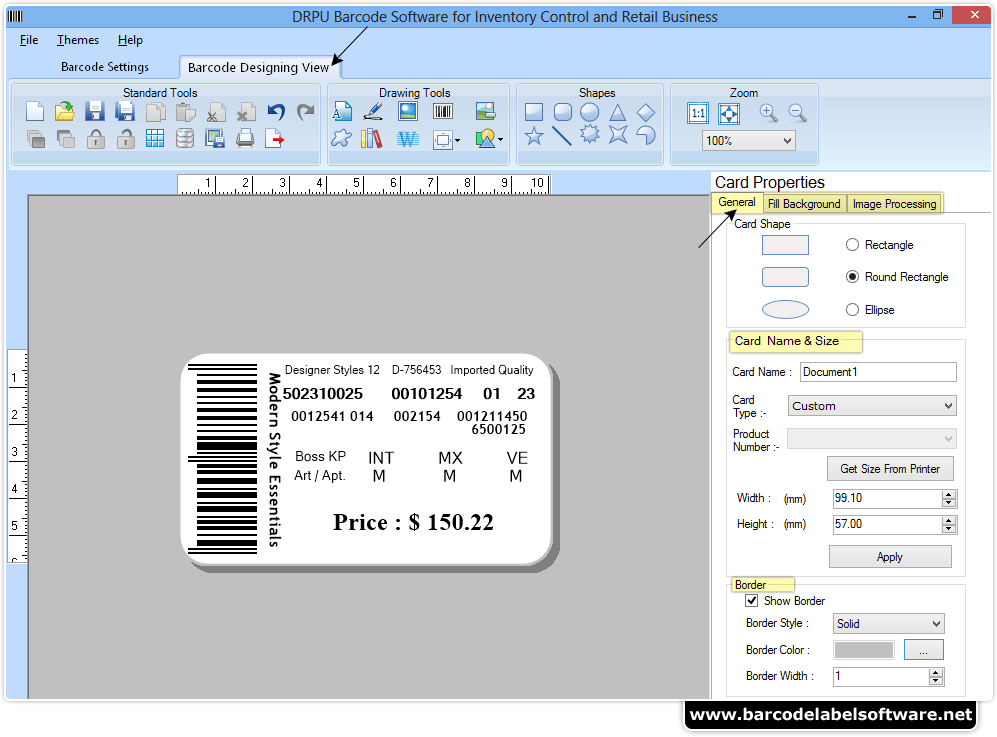Click the gray Border Color swatch
Image resolution: width=997 pixels, height=737 pixels.
tap(863, 650)
